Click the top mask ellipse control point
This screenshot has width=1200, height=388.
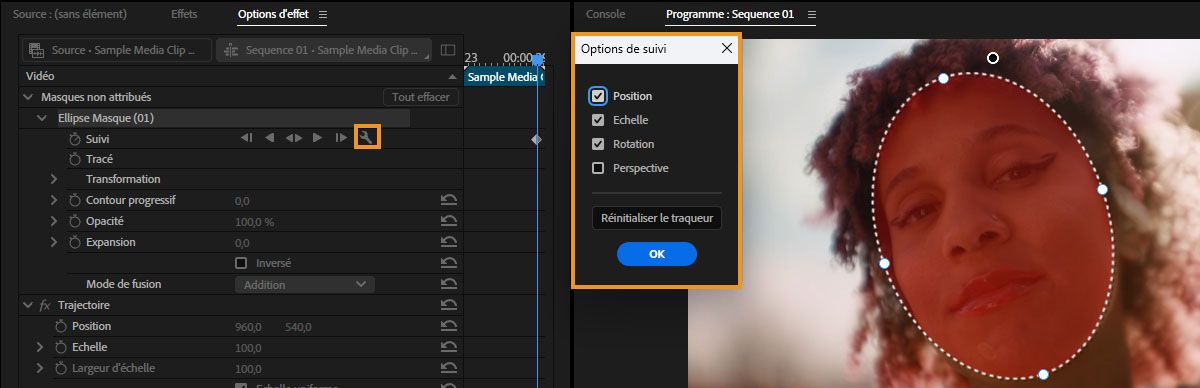pyautogui.click(x=943, y=78)
